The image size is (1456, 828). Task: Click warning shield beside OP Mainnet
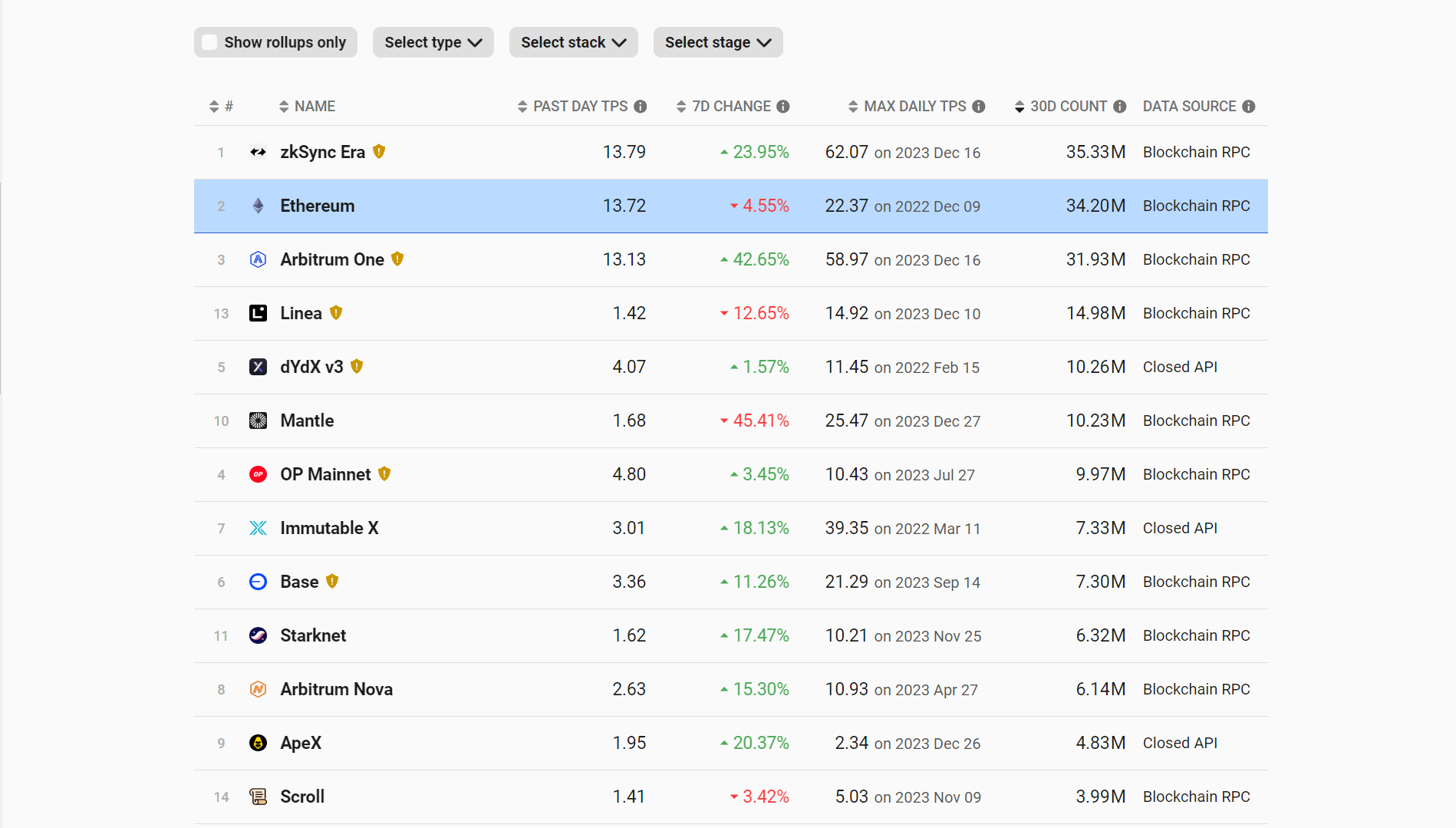click(x=384, y=474)
